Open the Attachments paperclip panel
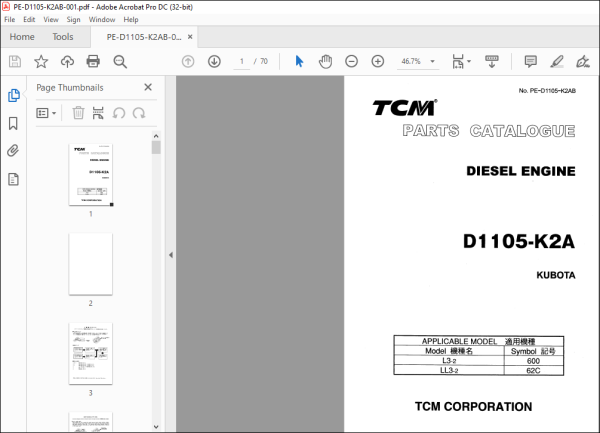 13,151
